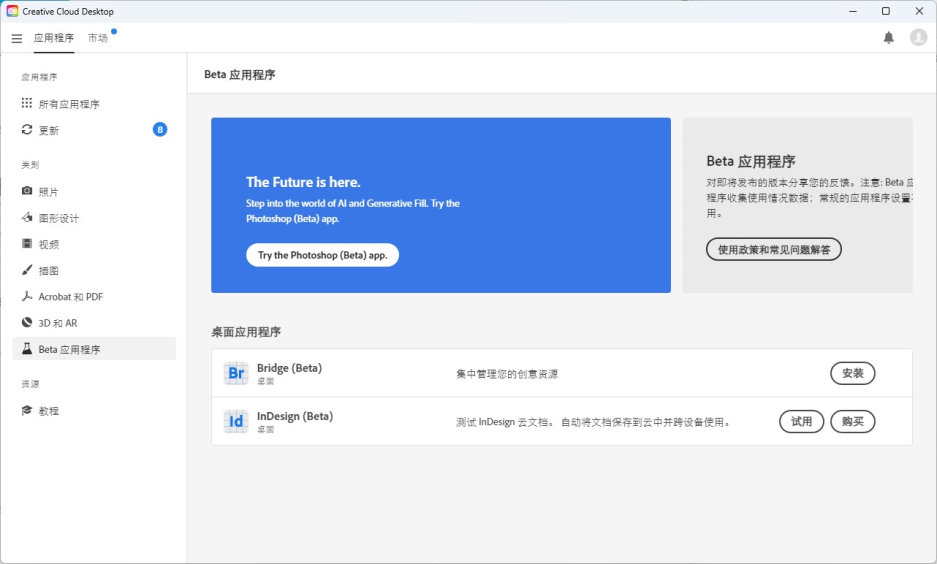
Task: Open 所有应用程序 in the sidebar
Action: pos(68,104)
